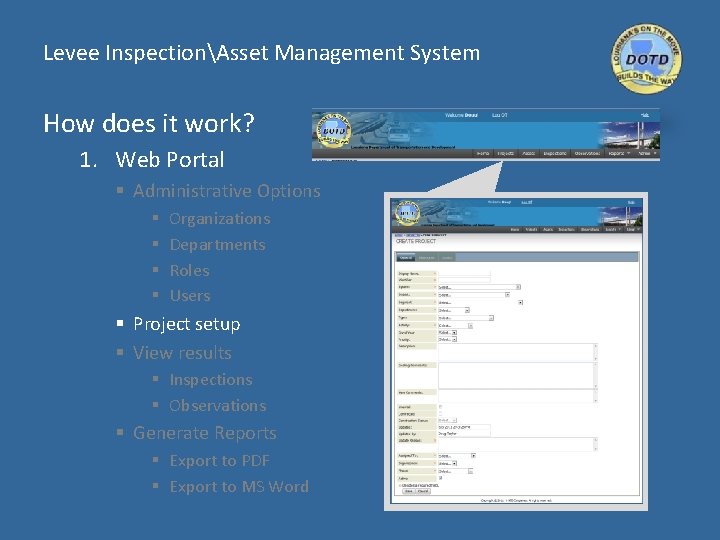Expand the last dropdown menu in the enlarged banner
720x540 pixels.
[x=647, y=153]
